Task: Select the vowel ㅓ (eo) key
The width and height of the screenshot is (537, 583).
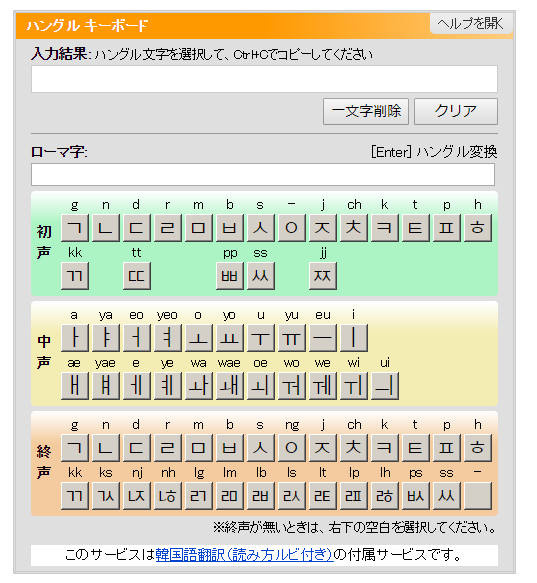Action: pyautogui.click(x=137, y=338)
